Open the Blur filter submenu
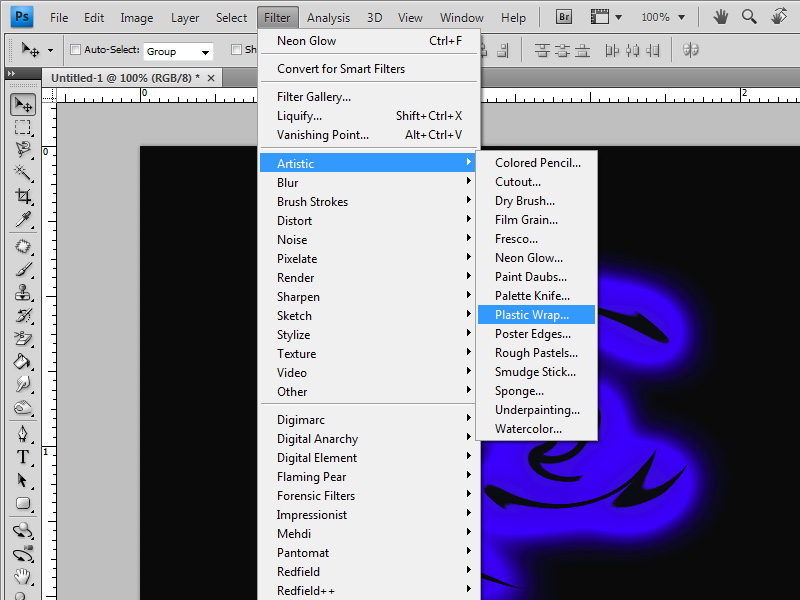This screenshot has height=600, width=800. [287, 183]
